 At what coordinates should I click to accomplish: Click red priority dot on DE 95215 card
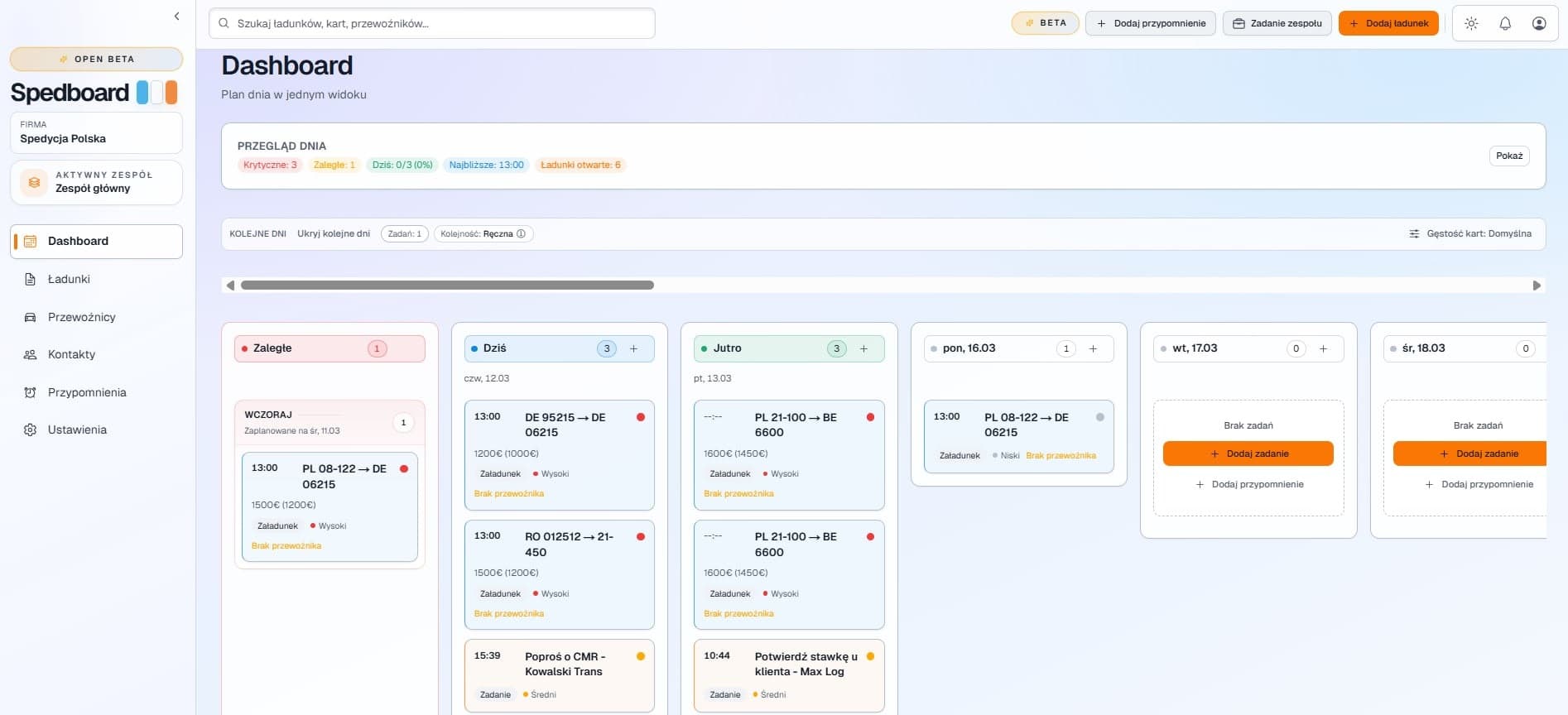tap(641, 417)
